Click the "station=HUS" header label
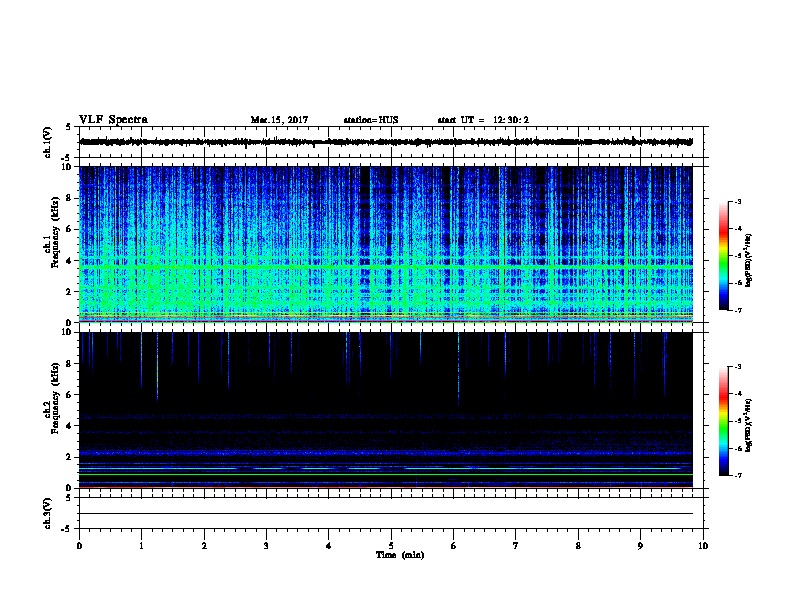 click(371, 120)
